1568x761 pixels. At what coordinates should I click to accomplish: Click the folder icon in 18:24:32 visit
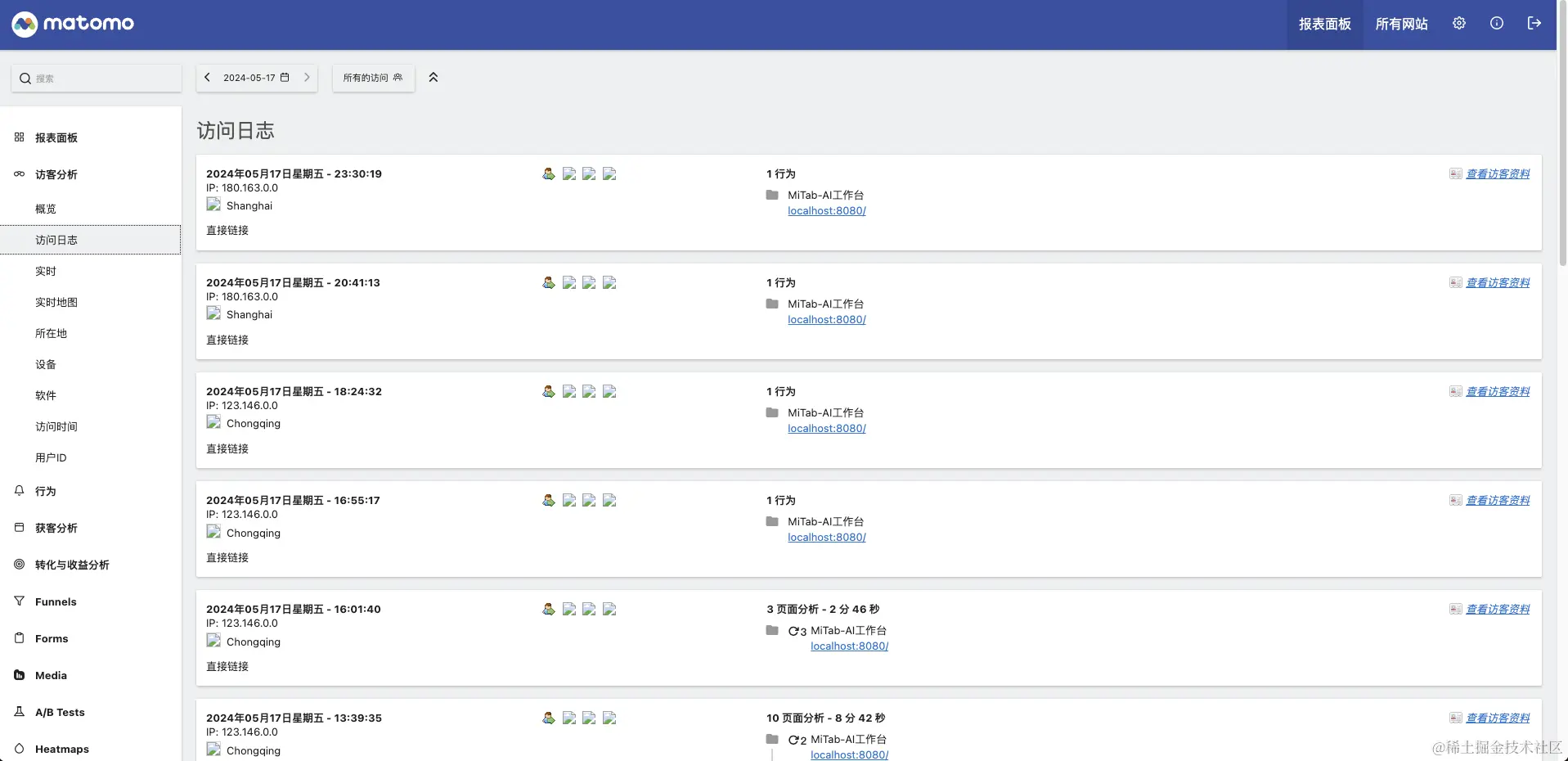click(x=772, y=412)
